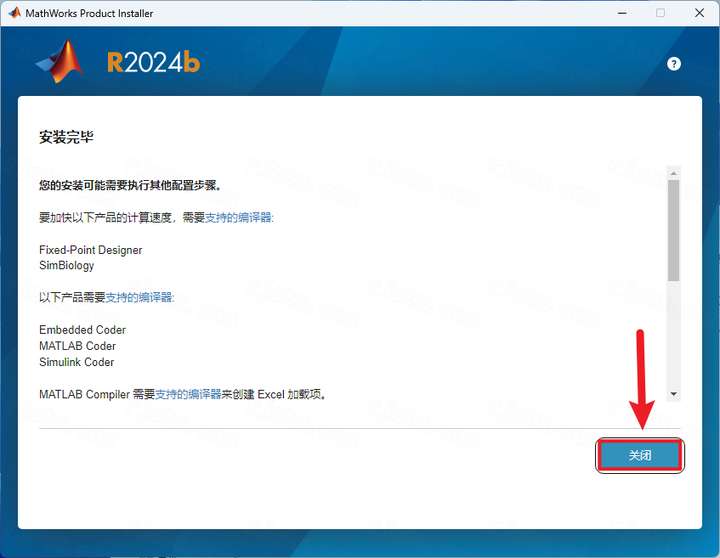The height and width of the screenshot is (558, 720).
Task: Close the installer window with X
Action: click(x=699, y=13)
